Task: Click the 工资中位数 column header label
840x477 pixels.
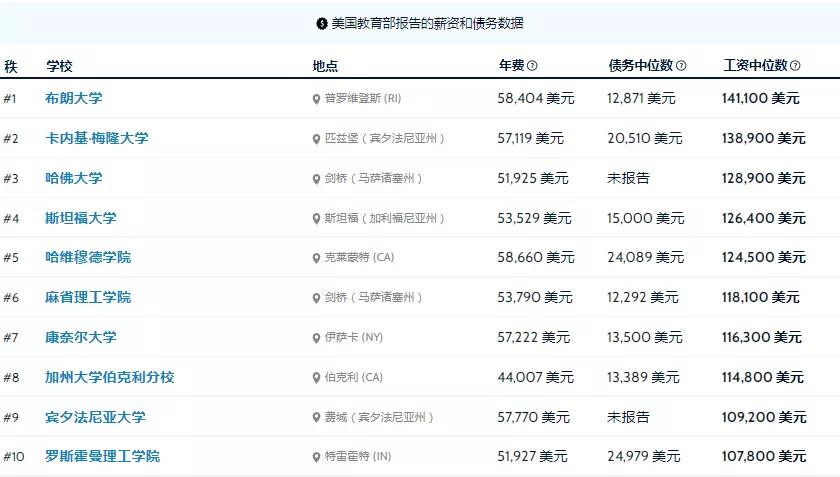Action: [755, 65]
